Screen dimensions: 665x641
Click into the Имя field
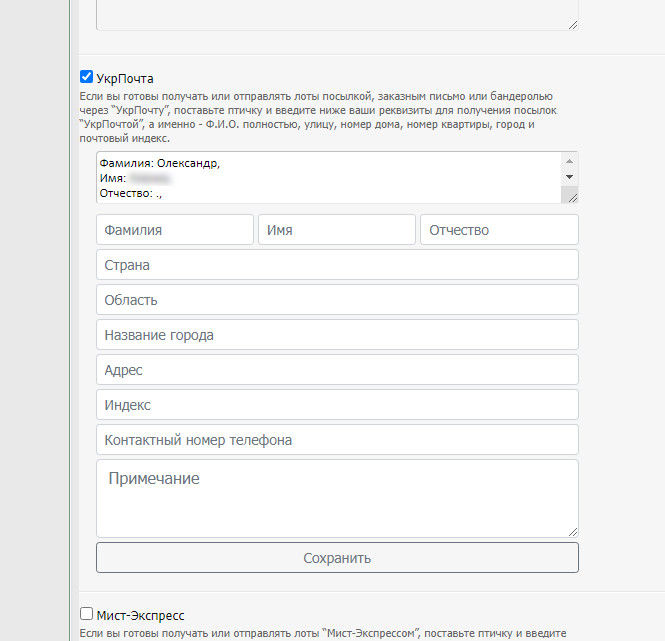click(x=337, y=230)
